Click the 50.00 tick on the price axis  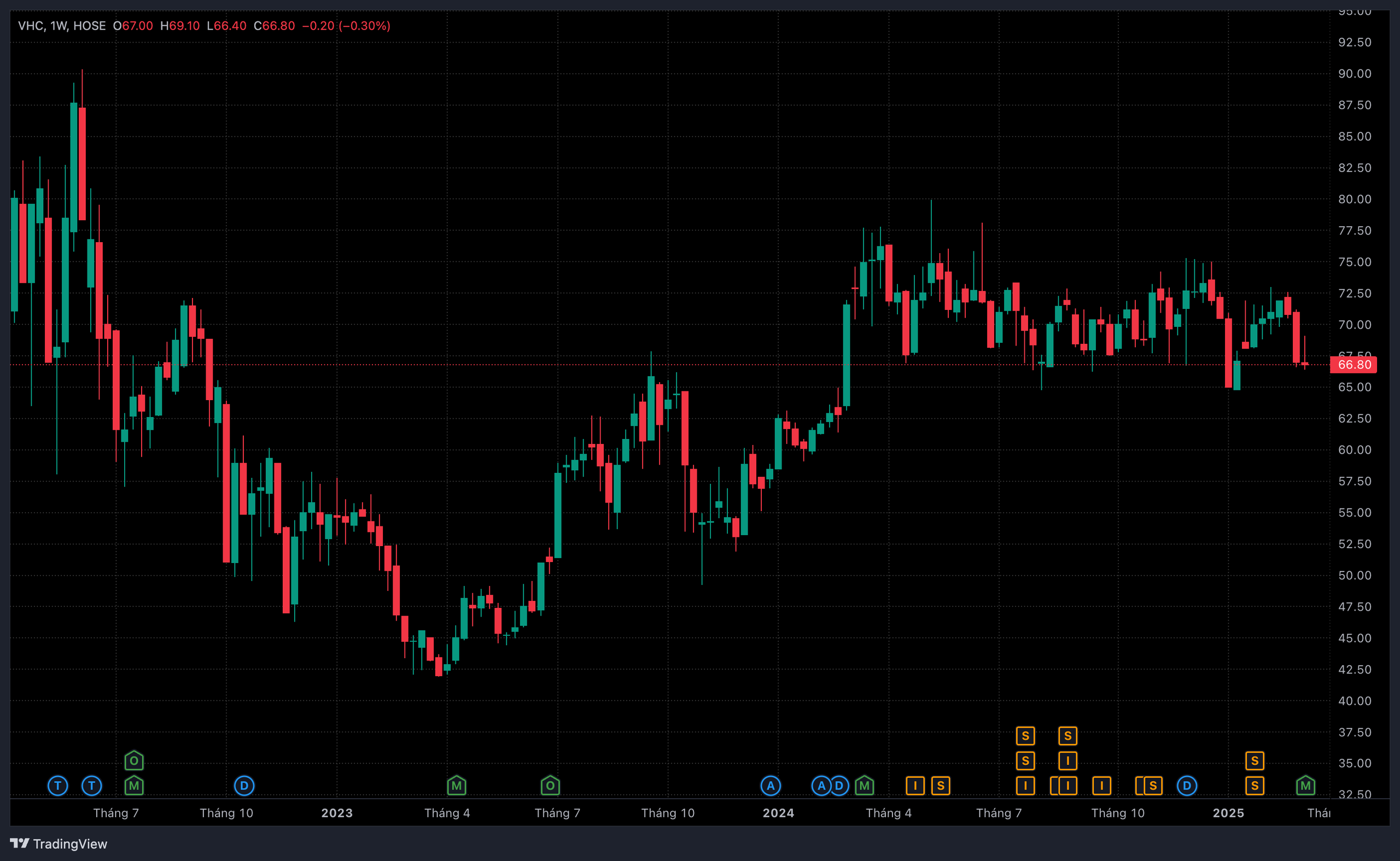tap(1355, 575)
